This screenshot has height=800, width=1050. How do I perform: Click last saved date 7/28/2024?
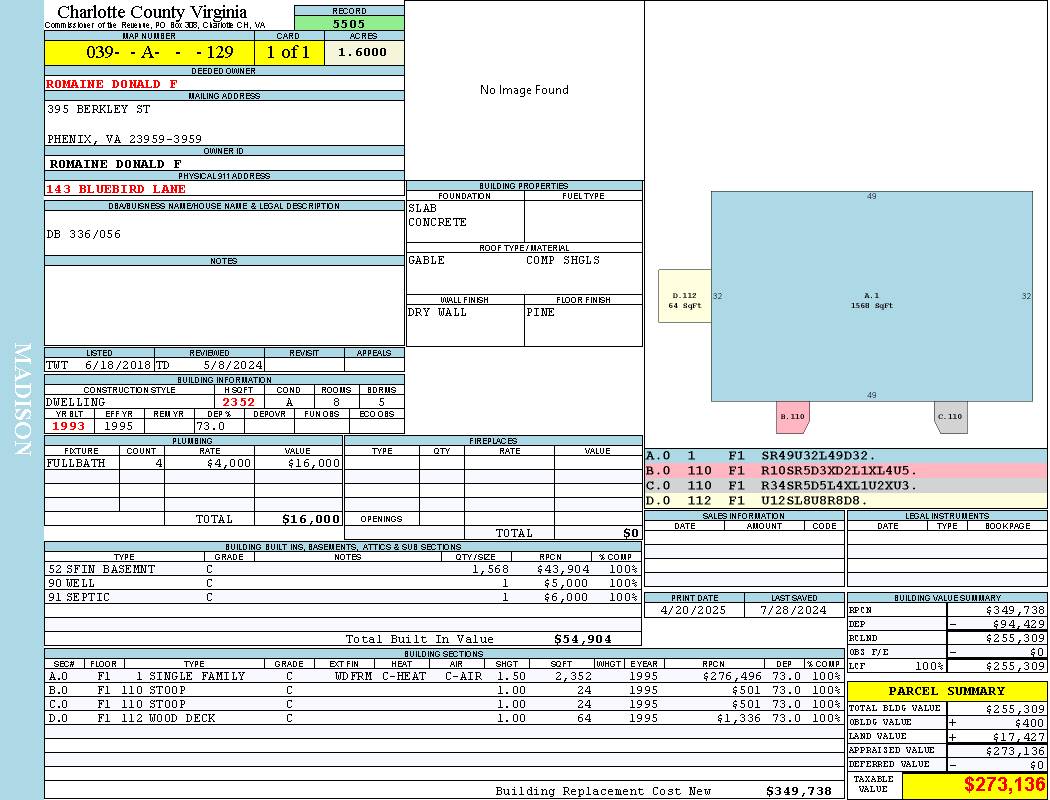click(x=793, y=611)
